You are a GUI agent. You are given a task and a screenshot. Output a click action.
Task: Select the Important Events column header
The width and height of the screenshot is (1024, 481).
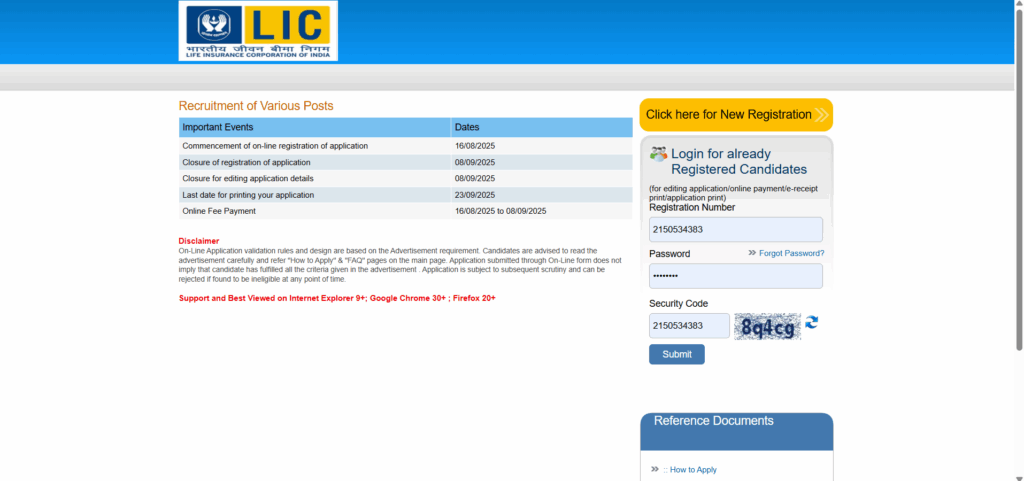tap(315, 127)
